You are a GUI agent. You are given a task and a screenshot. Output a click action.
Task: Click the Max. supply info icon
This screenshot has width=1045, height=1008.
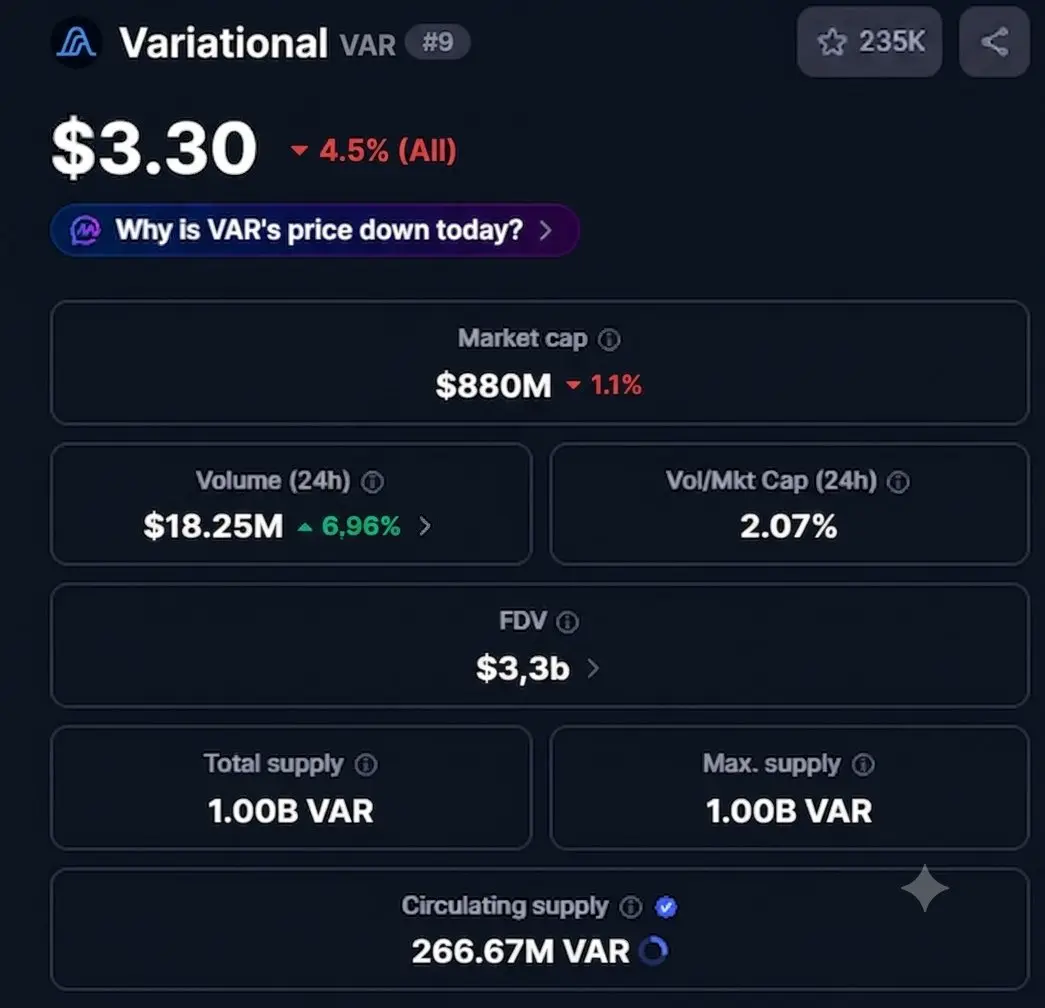coord(863,764)
